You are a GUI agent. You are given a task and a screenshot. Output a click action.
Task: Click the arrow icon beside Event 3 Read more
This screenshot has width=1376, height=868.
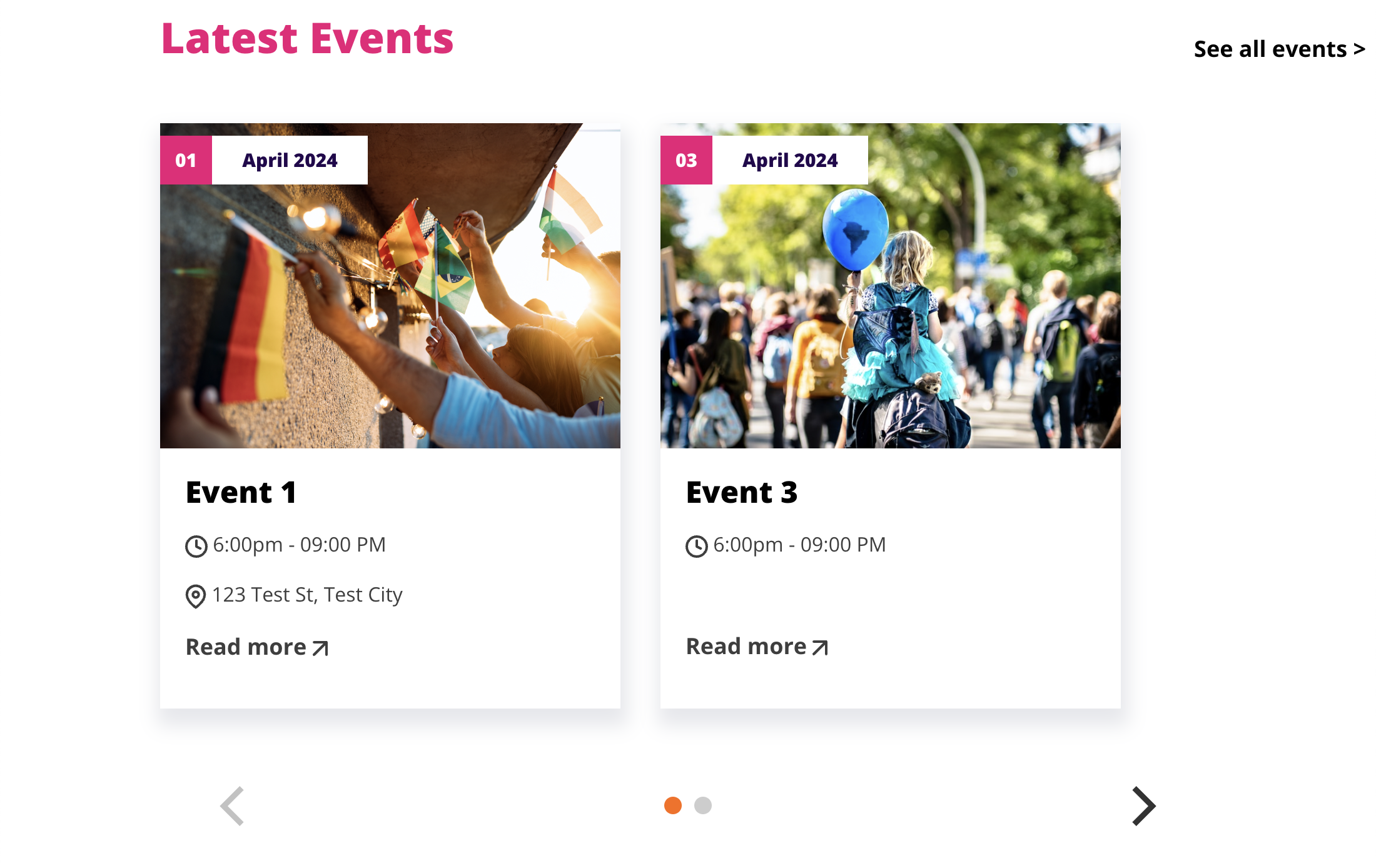point(820,648)
